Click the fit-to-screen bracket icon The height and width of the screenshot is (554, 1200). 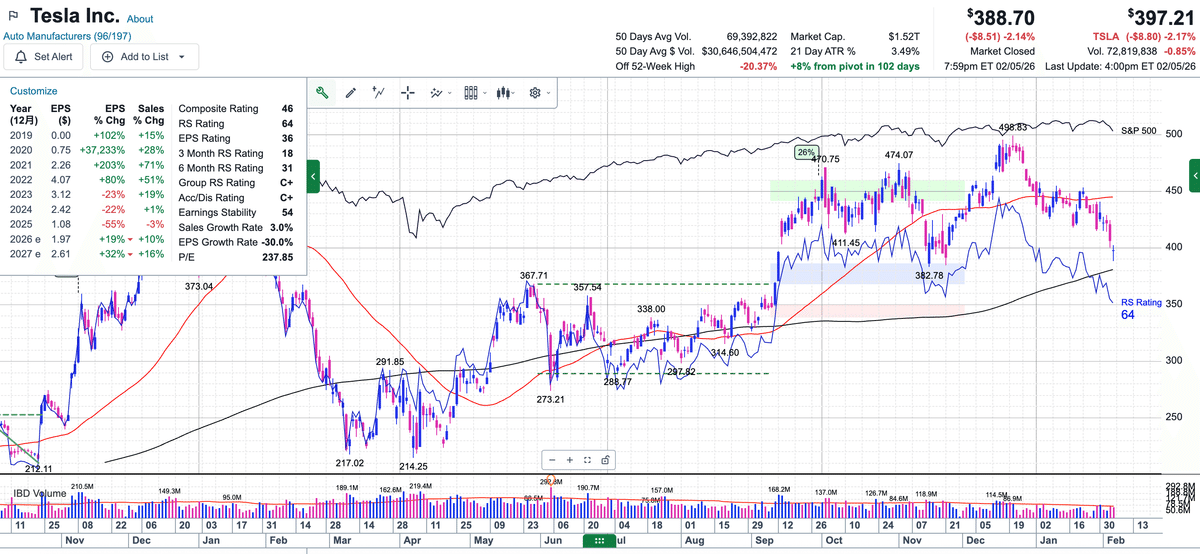point(587,460)
